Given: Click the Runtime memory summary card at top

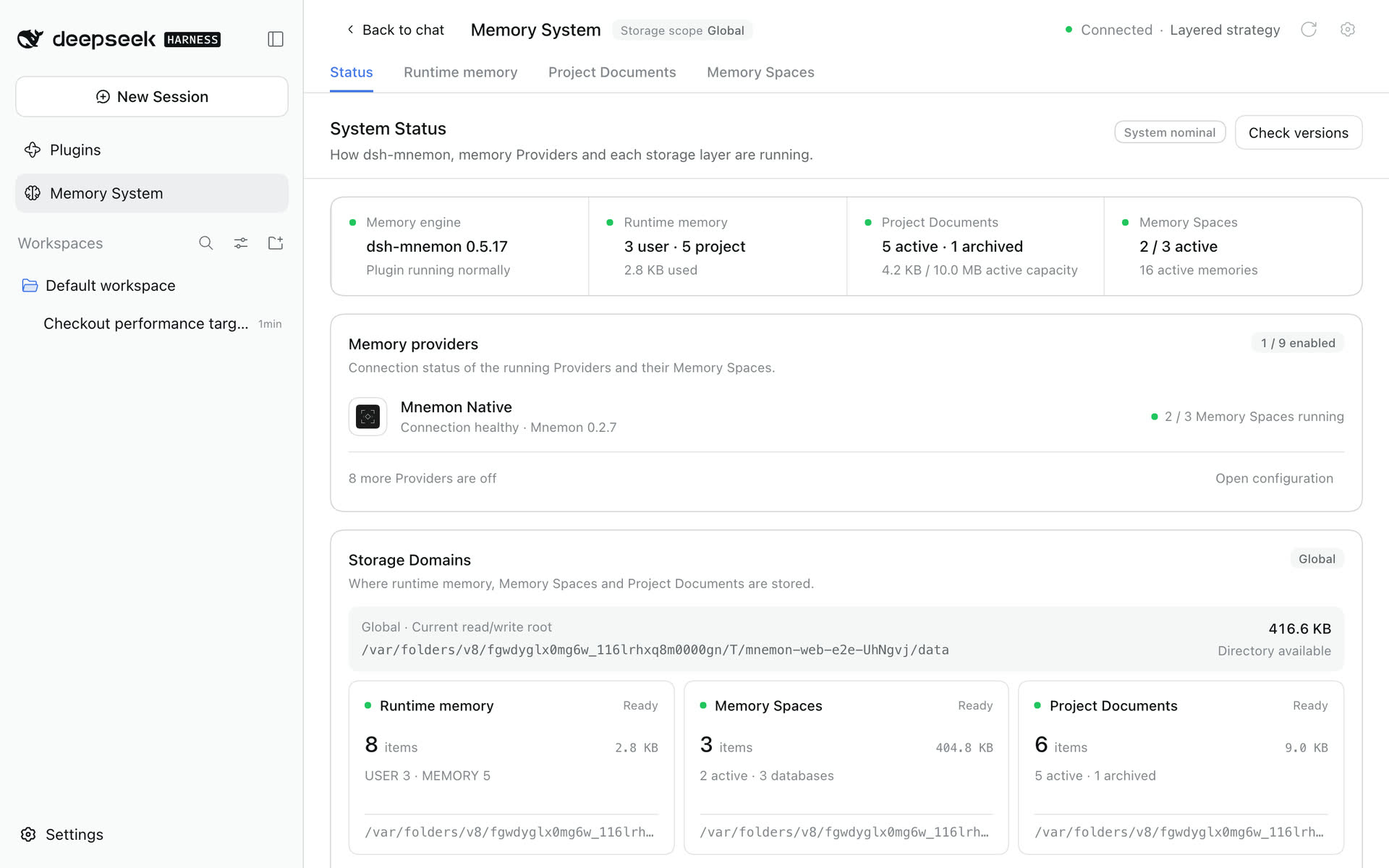Looking at the screenshot, I should pyautogui.click(x=718, y=246).
